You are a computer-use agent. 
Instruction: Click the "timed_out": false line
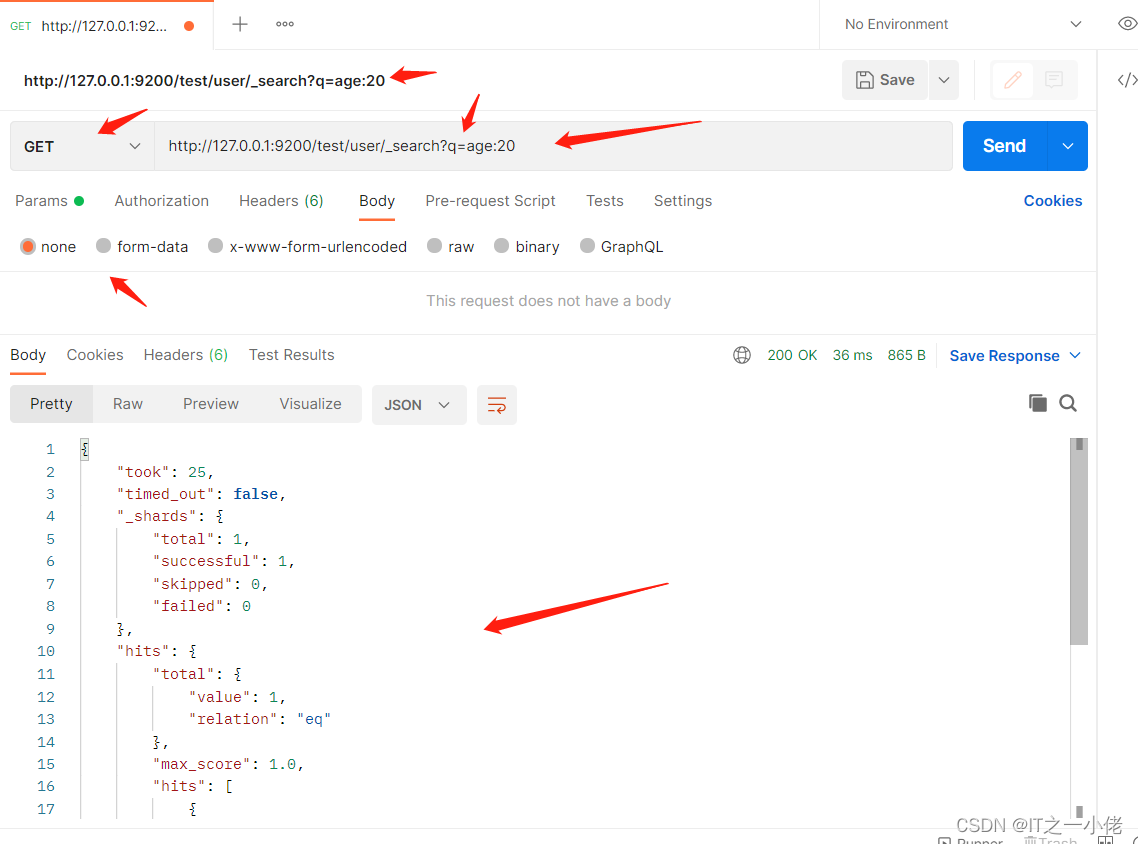pyautogui.click(x=201, y=494)
